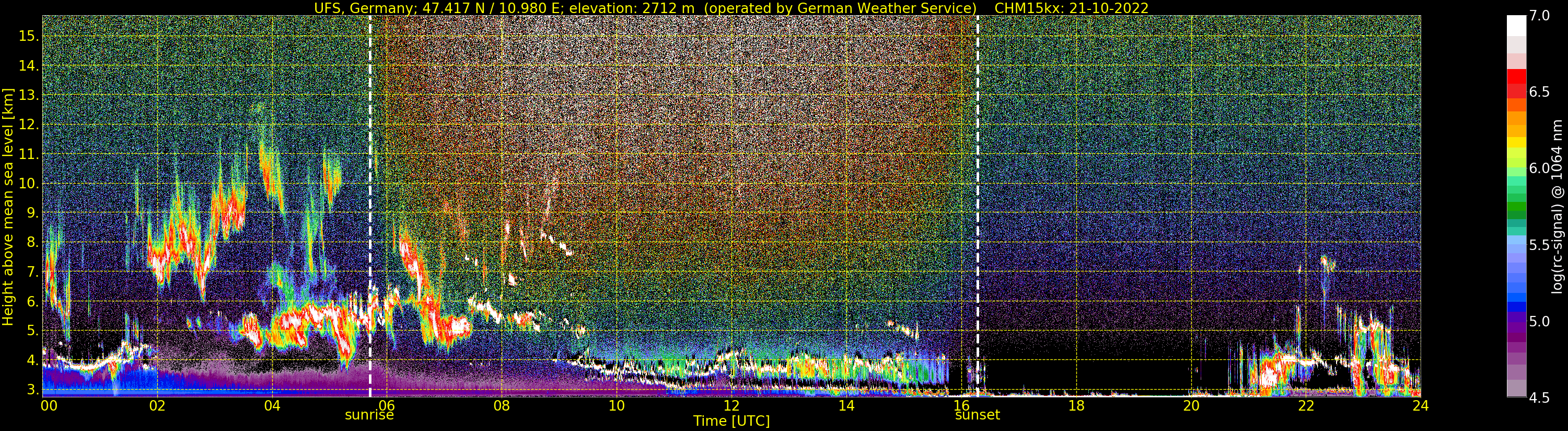
Task: Click the height tick label '9.'
Action: tap(33, 213)
